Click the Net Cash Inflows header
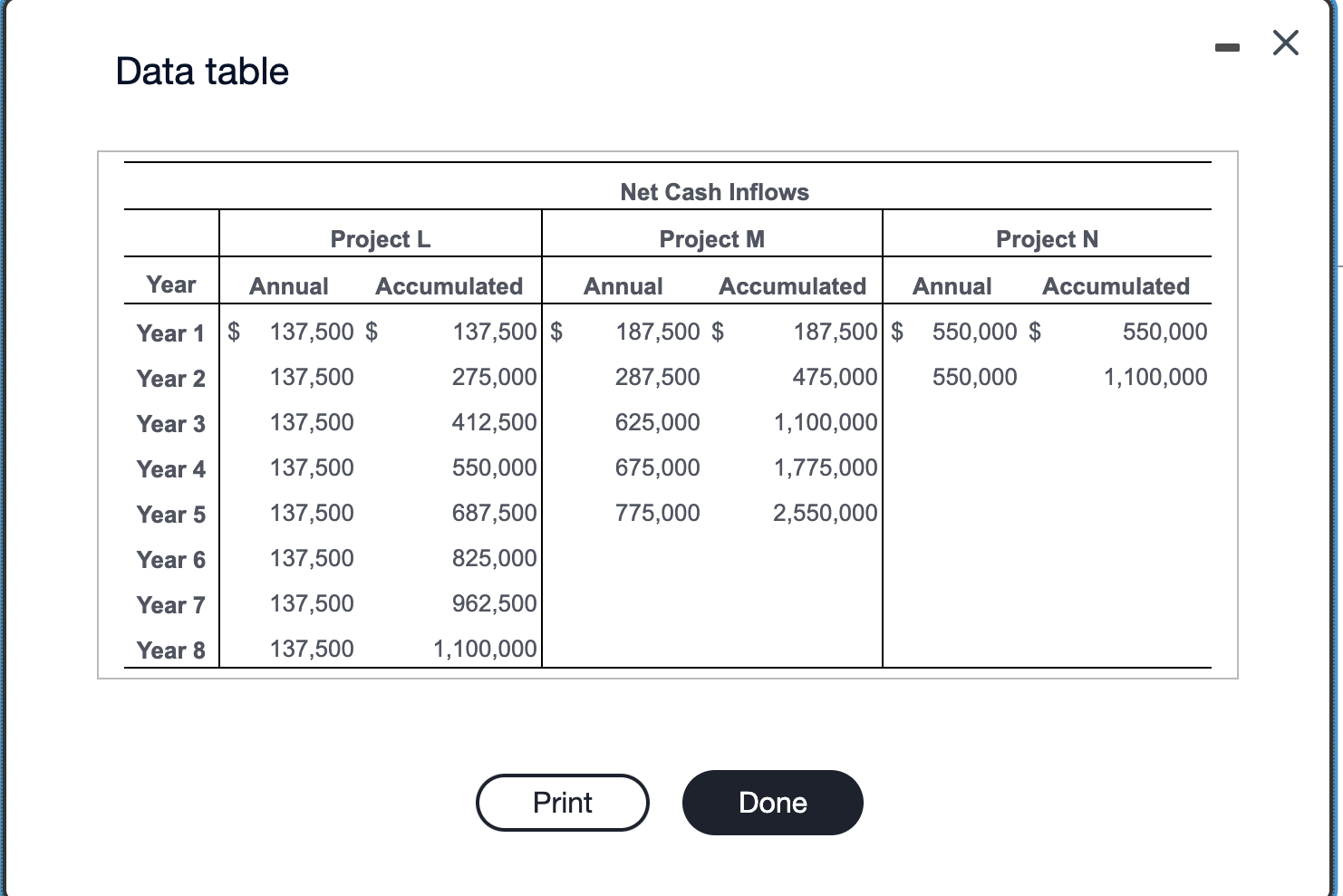This screenshot has height=896, width=1343. [x=714, y=191]
